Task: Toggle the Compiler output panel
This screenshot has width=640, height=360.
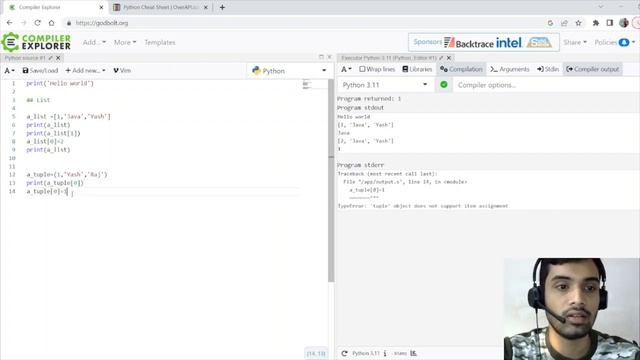Action: [593, 69]
